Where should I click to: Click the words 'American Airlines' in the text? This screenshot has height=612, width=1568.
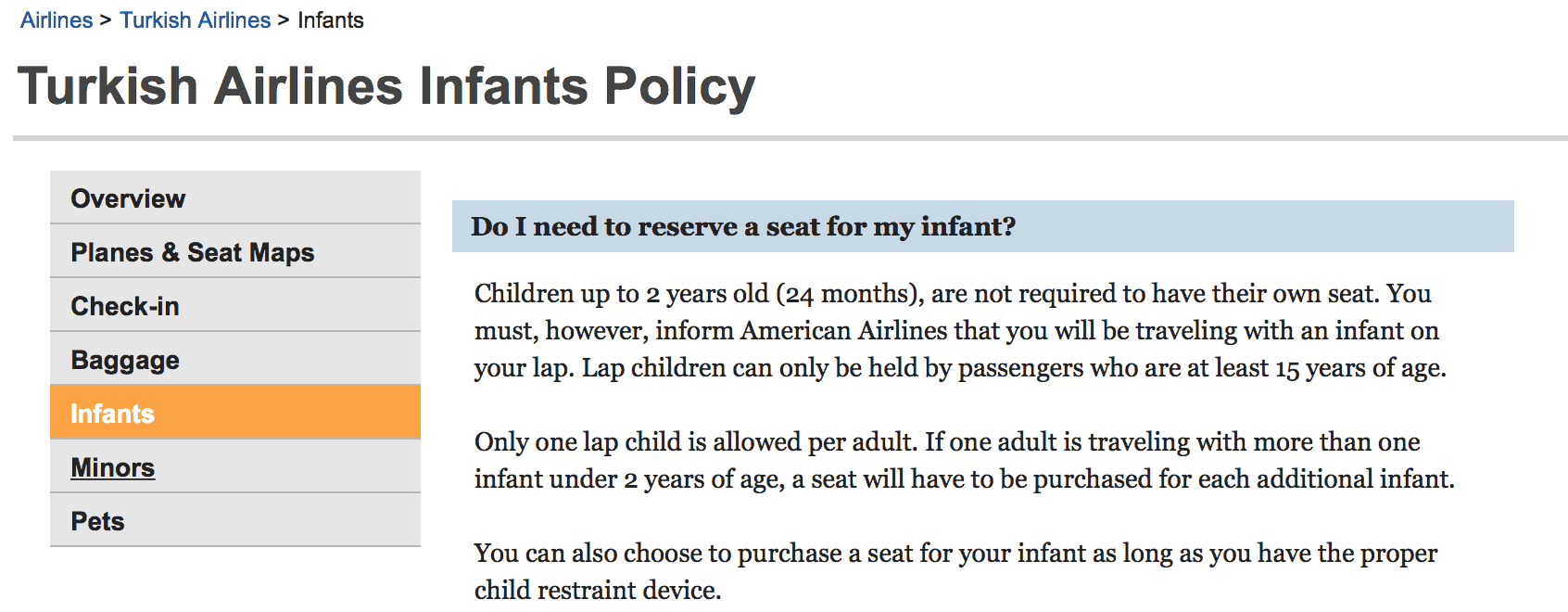pyautogui.click(x=843, y=331)
